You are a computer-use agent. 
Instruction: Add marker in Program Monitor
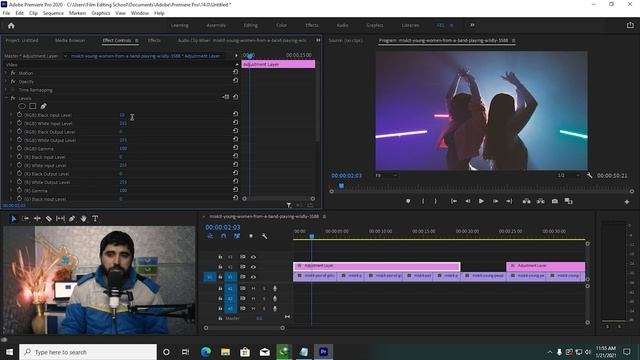408,201
